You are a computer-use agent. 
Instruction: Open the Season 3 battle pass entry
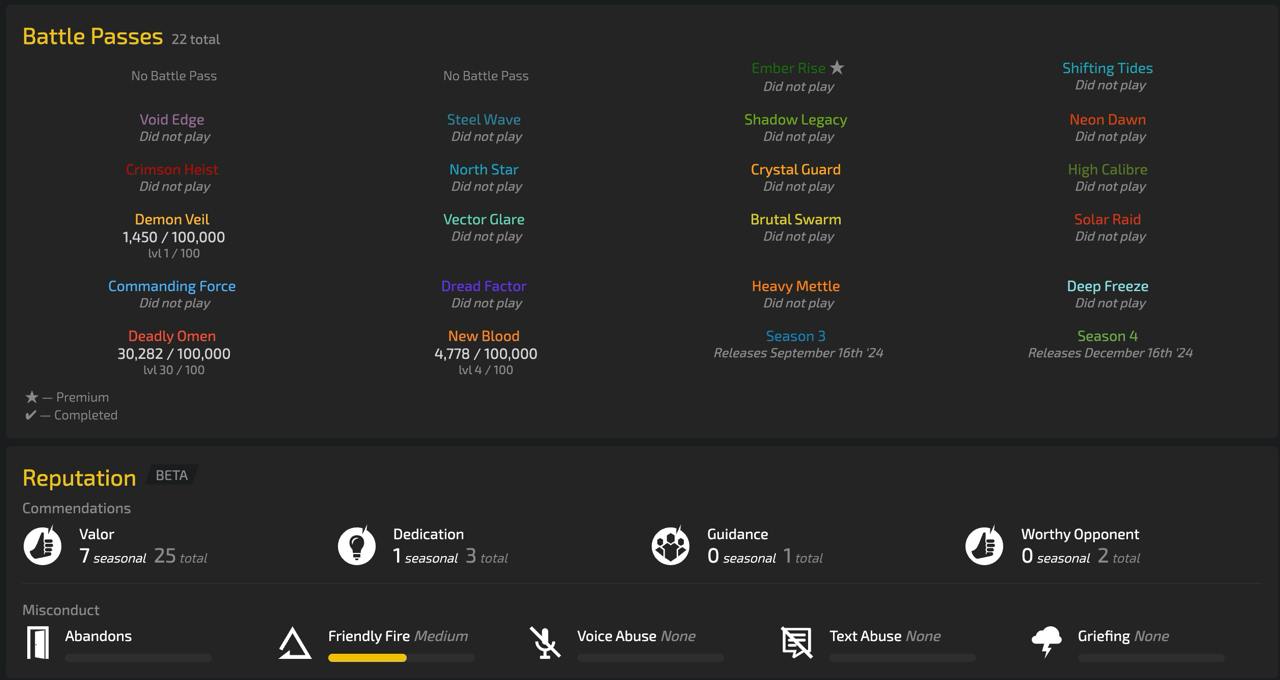tap(796, 336)
